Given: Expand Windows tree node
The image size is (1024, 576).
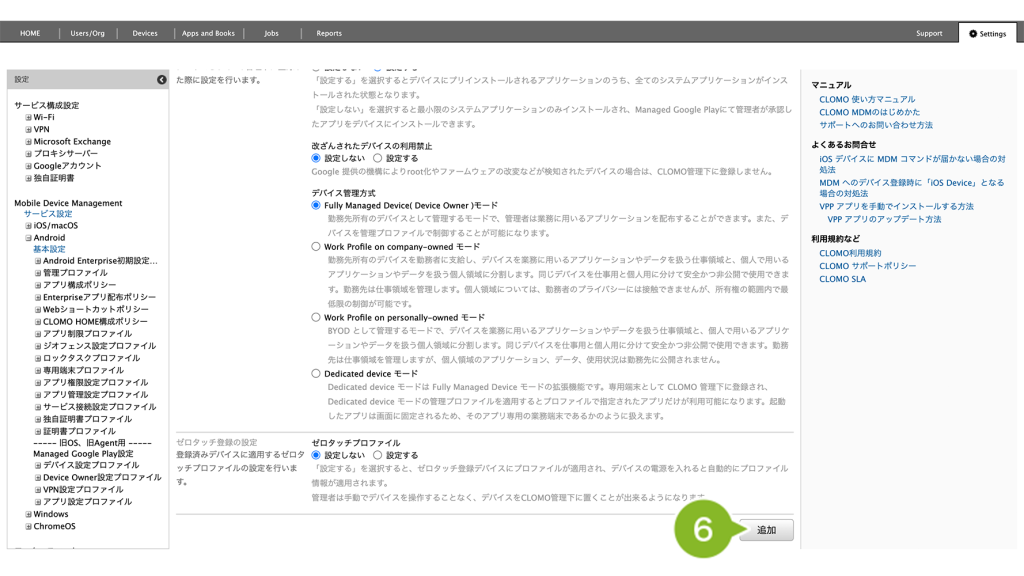Looking at the screenshot, I should [x=28, y=515].
